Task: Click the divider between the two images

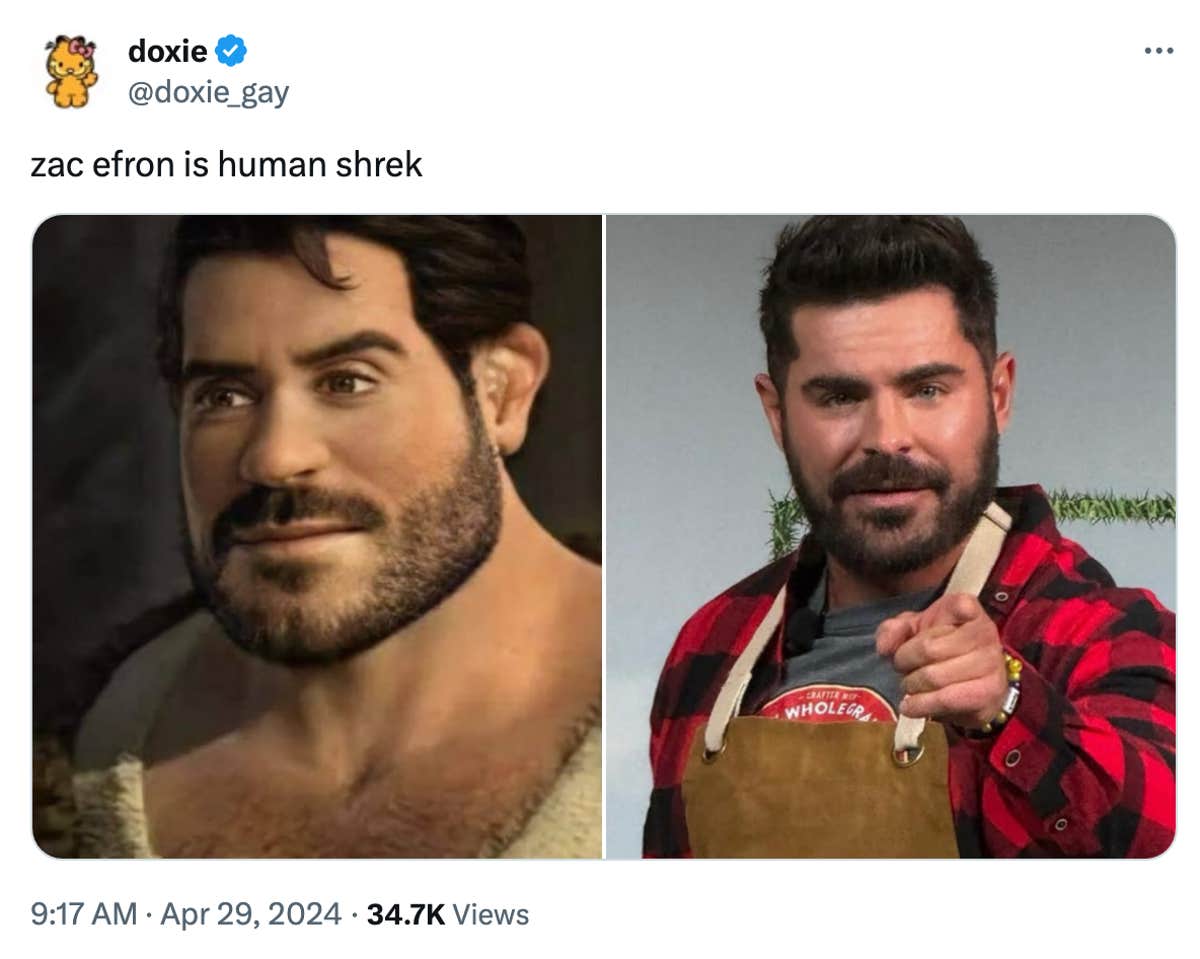Action: click(x=604, y=535)
